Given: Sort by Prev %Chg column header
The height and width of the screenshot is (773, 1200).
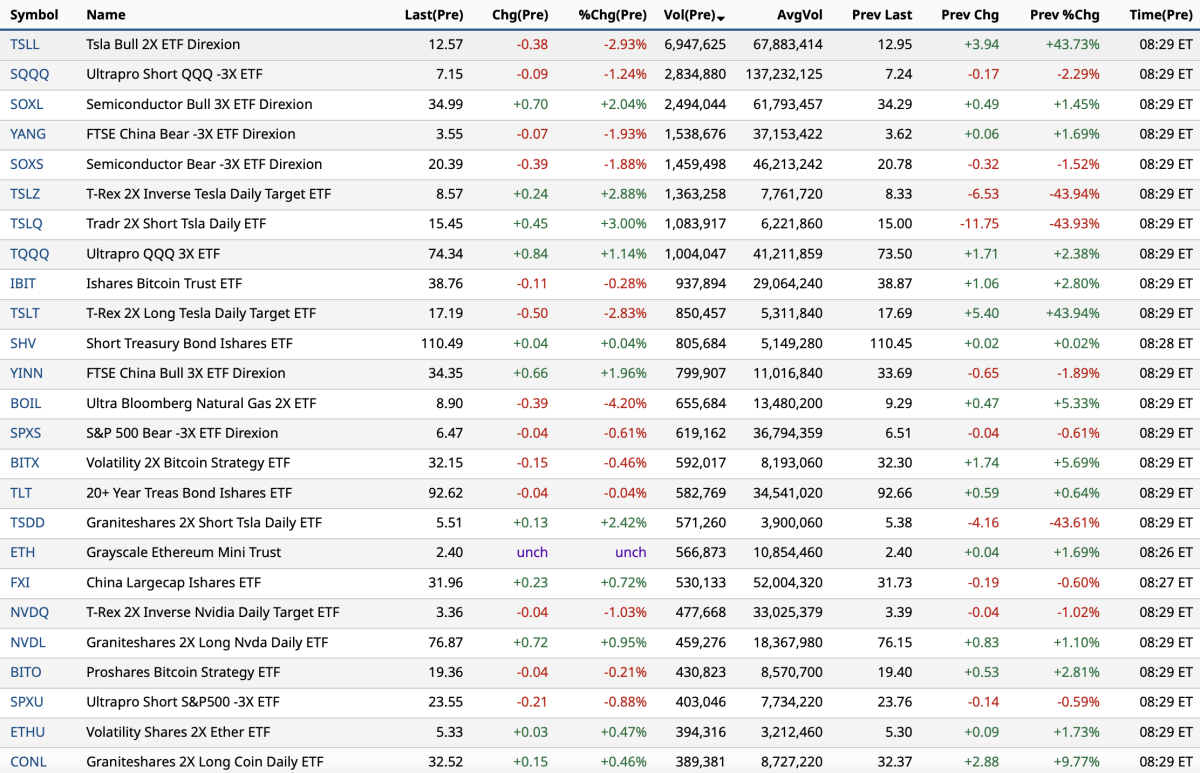Looking at the screenshot, I should [x=1064, y=15].
